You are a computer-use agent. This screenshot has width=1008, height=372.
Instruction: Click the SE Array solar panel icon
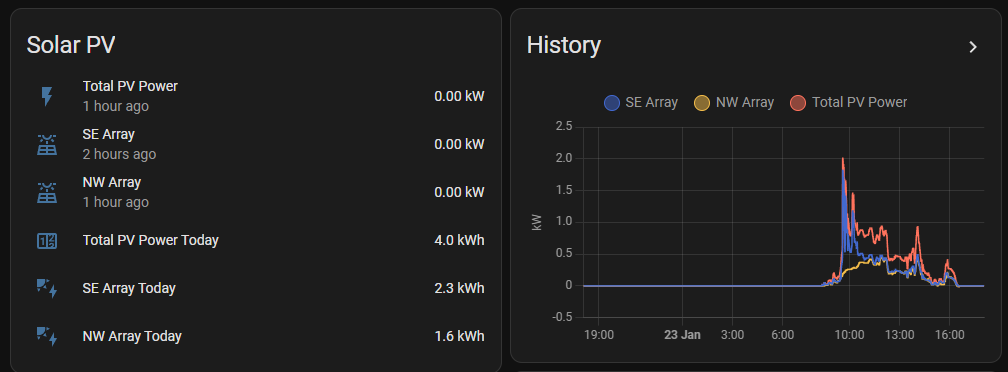click(x=47, y=145)
